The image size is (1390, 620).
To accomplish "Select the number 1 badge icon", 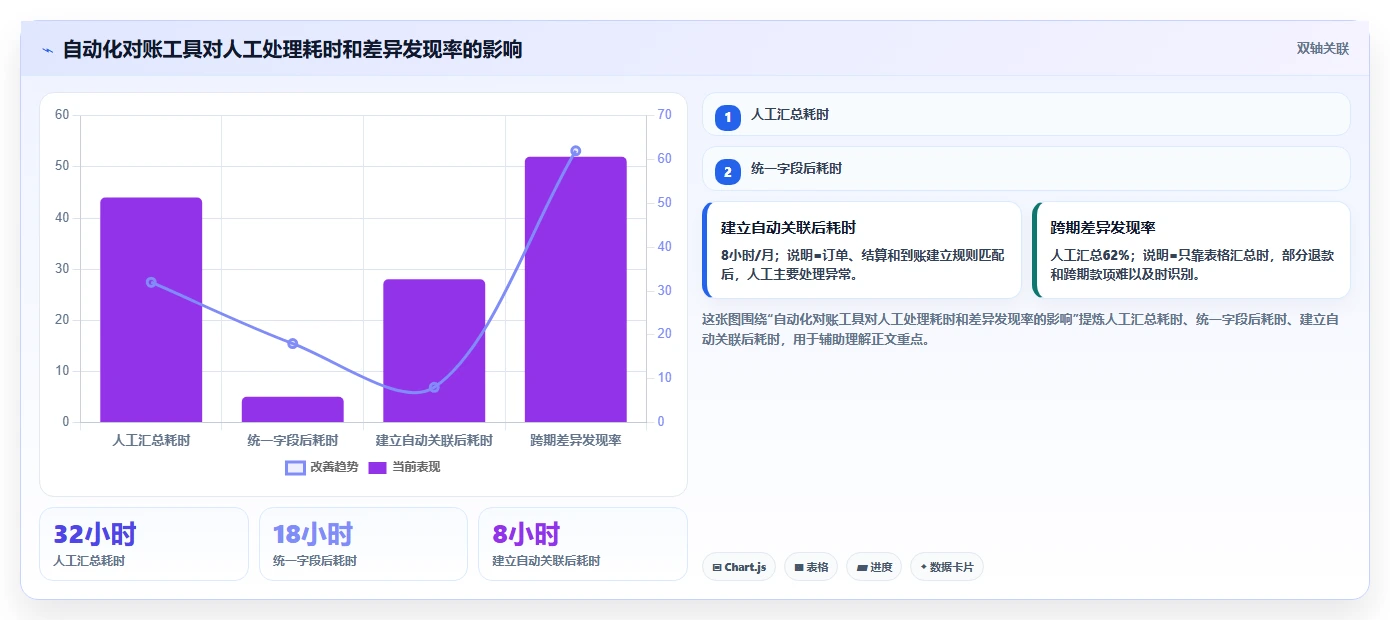I will (728, 117).
